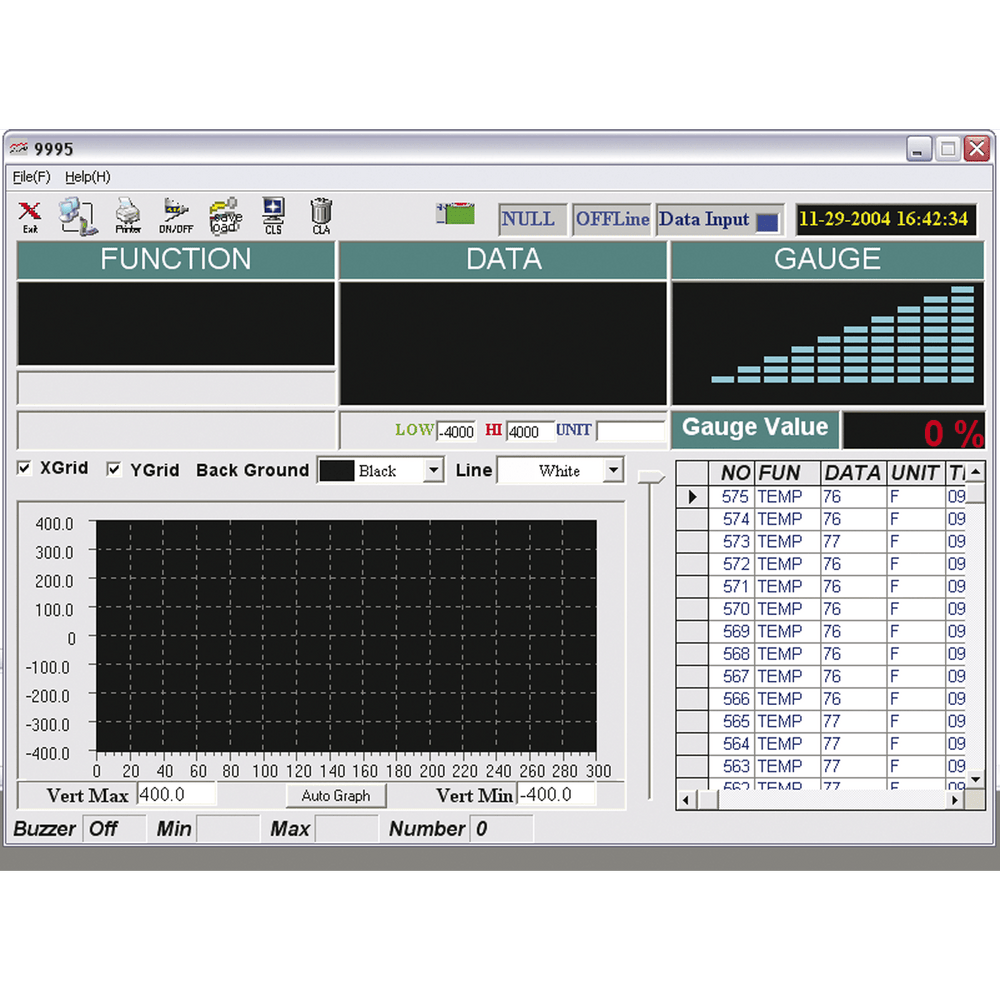Open the Back Ground color dropdown
Screen dimensions: 1000x1000
pyautogui.click(x=434, y=471)
